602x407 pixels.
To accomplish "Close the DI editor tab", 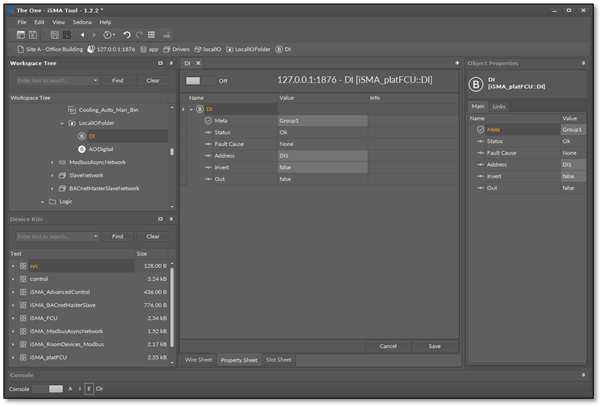I will pos(200,63).
